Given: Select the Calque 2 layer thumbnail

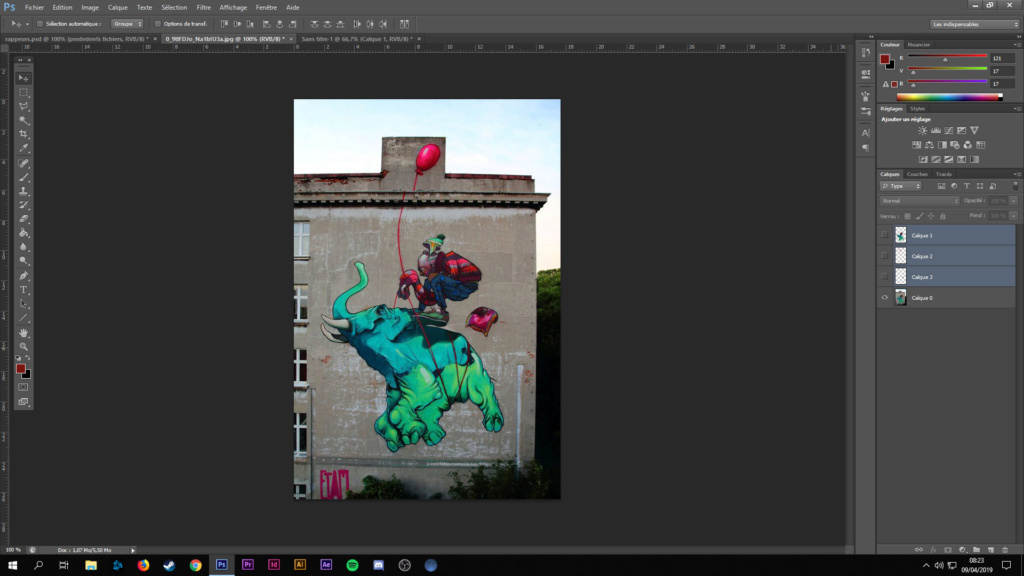Looking at the screenshot, I should coord(901,256).
